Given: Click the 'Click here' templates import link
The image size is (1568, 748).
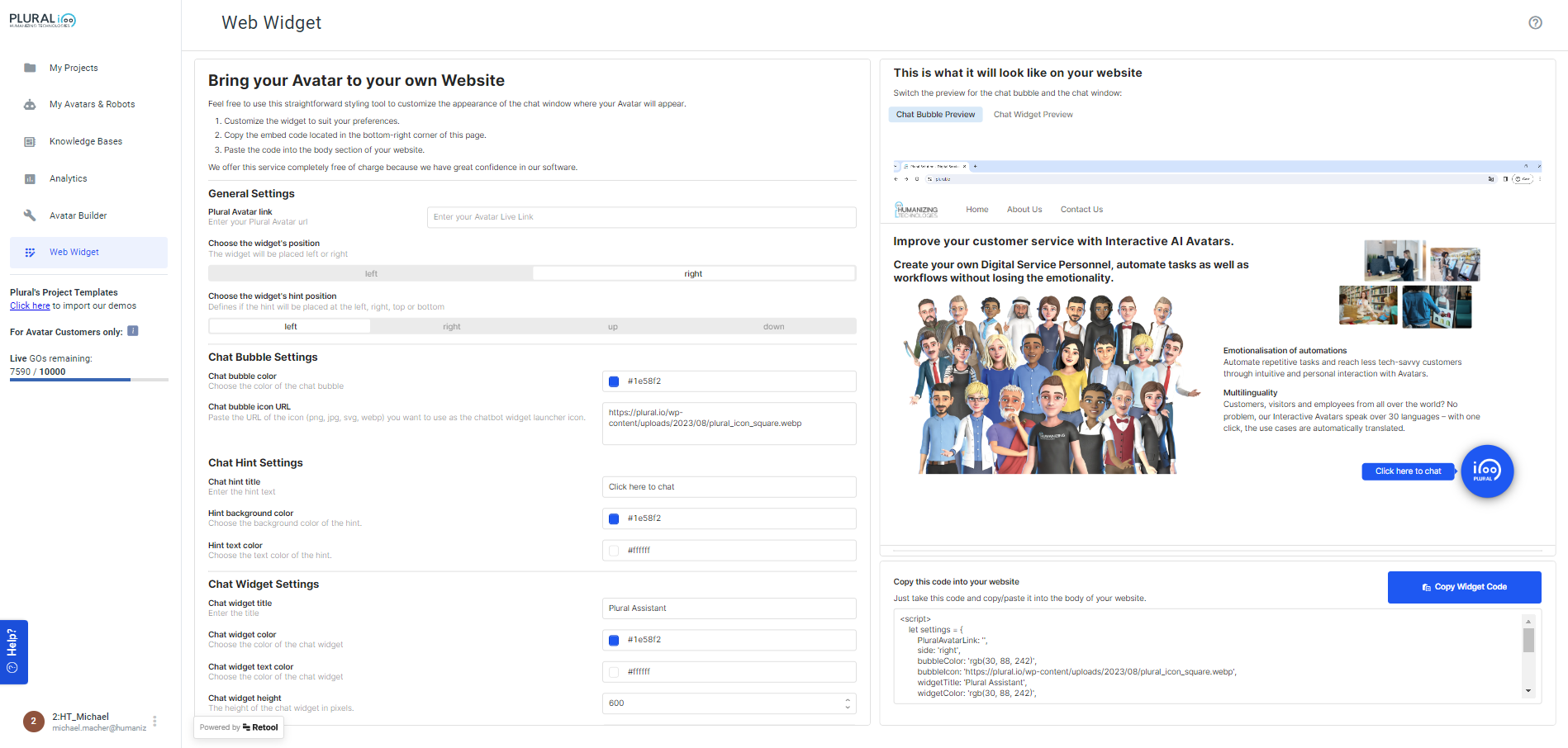Looking at the screenshot, I should click(30, 305).
